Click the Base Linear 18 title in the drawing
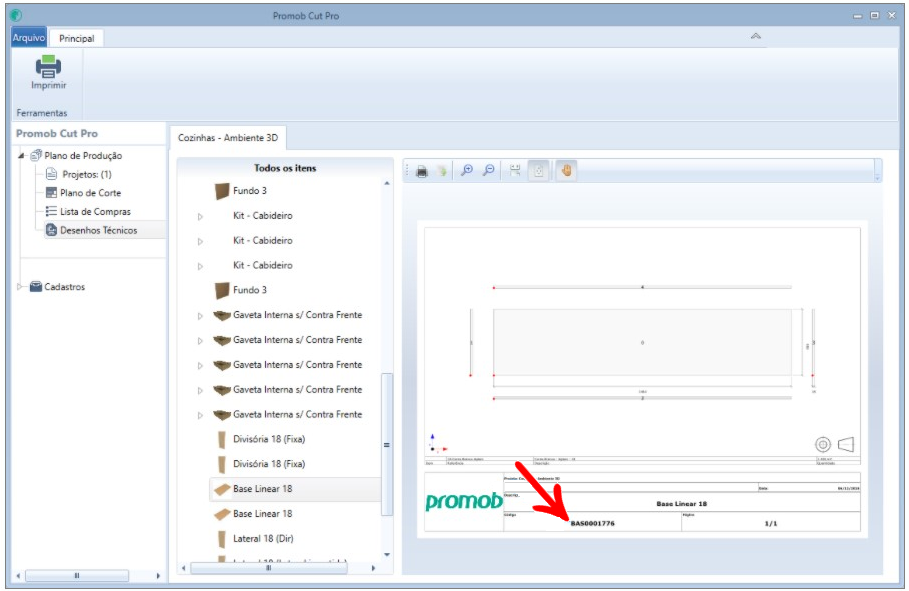909x591 pixels. pos(681,503)
